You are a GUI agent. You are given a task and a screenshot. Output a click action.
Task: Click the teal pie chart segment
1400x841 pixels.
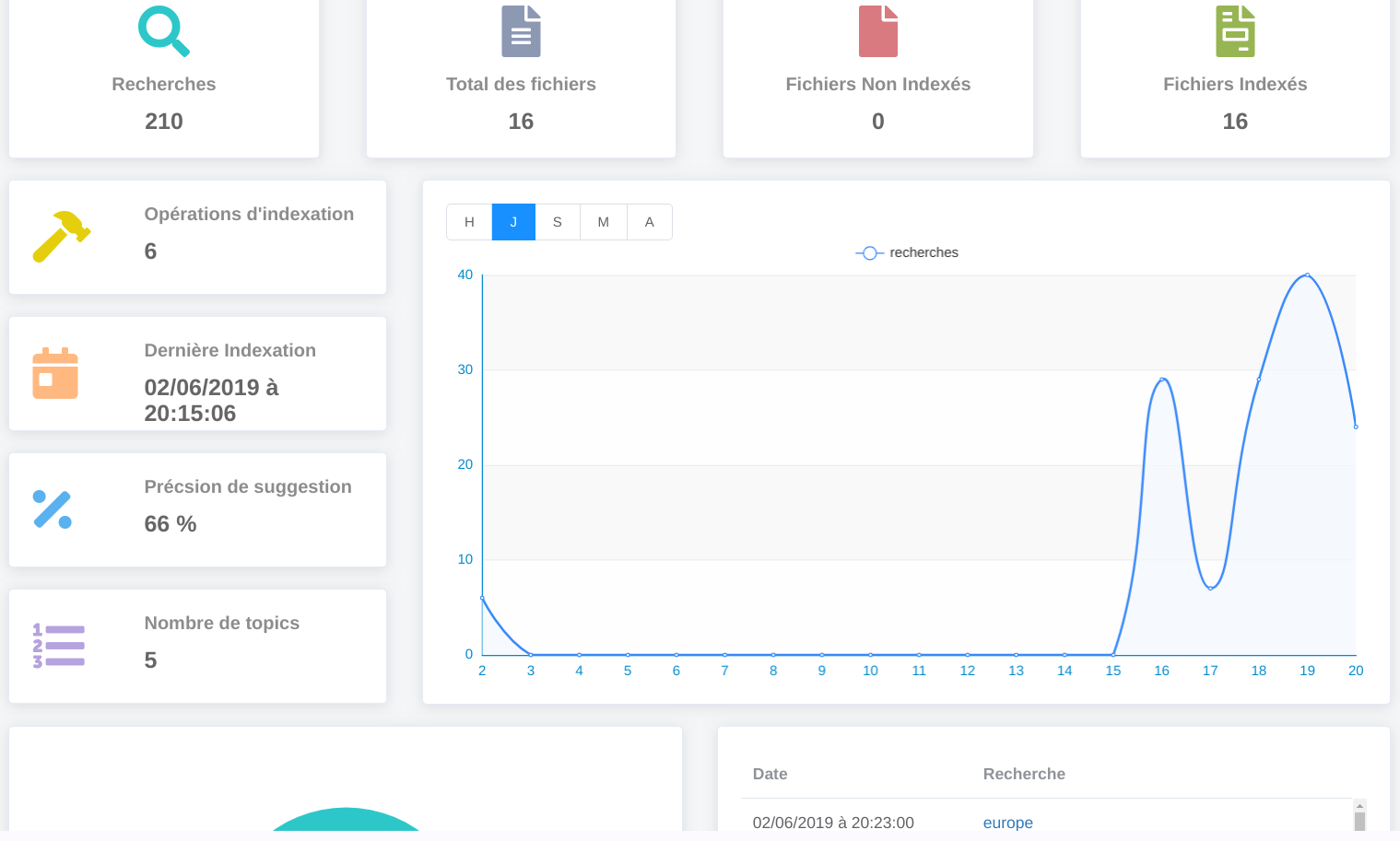[346, 820]
